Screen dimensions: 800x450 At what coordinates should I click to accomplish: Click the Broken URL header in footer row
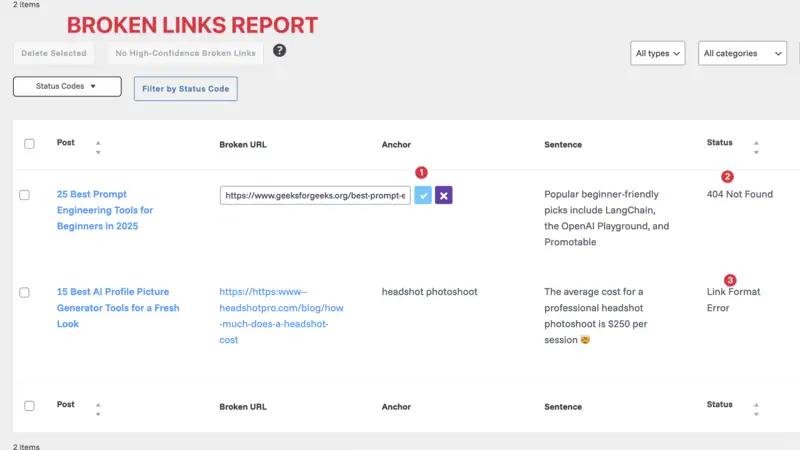(x=243, y=407)
